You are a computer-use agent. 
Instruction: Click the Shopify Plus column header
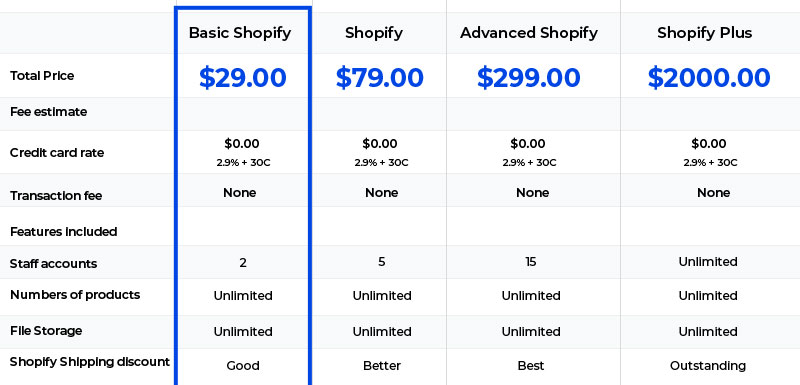pyautogui.click(x=705, y=33)
